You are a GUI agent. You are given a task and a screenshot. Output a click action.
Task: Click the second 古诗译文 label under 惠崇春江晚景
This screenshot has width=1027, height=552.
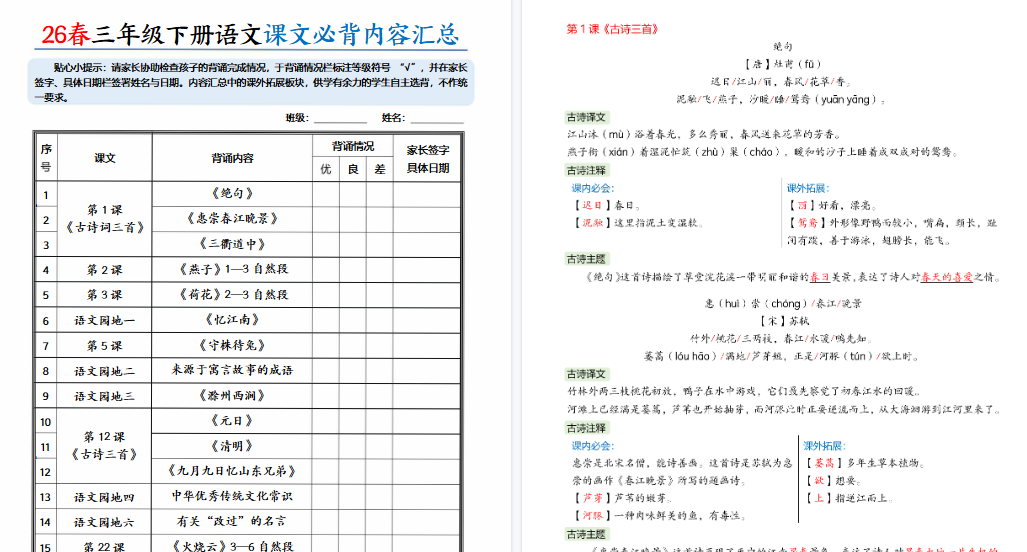[586, 374]
